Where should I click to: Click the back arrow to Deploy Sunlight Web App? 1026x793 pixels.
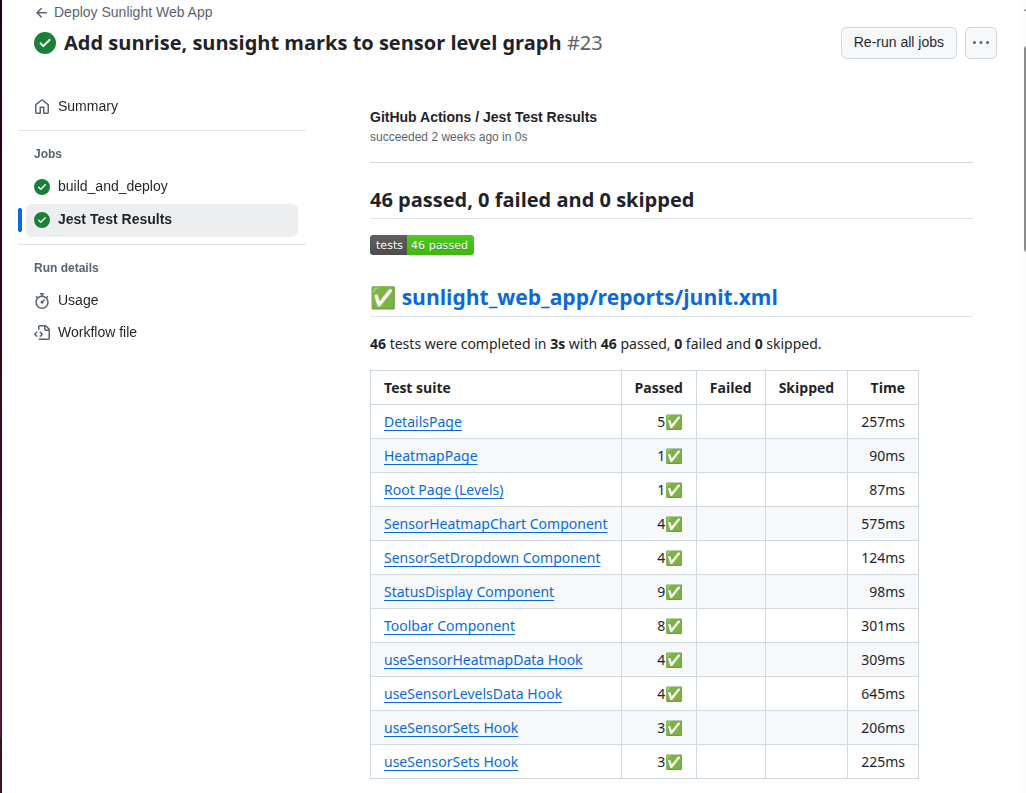(41, 13)
